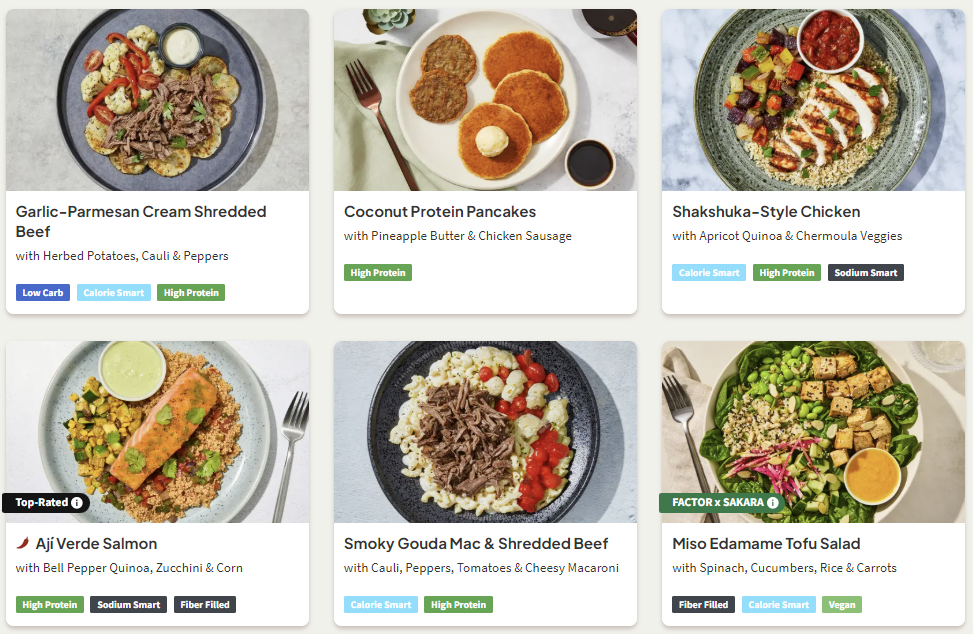The height and width of the screenshot is (634, 973).
Task: Click the Sodium Smart tag on Shakshuka-Style Chicken
Action: tap(865, 273)
